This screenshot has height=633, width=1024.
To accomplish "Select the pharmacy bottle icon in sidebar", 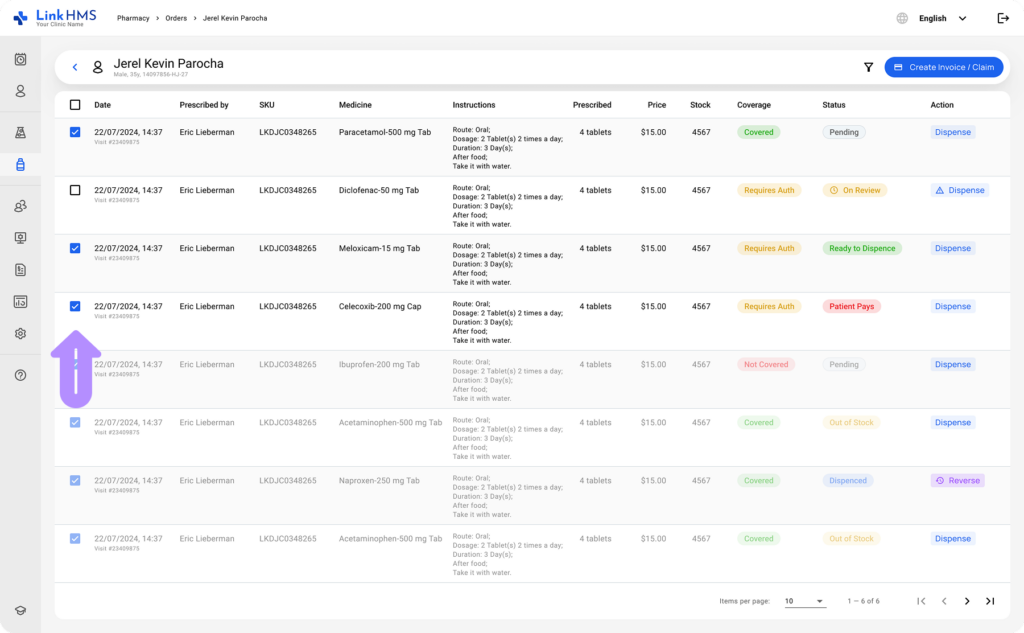I will pos(20,164).
